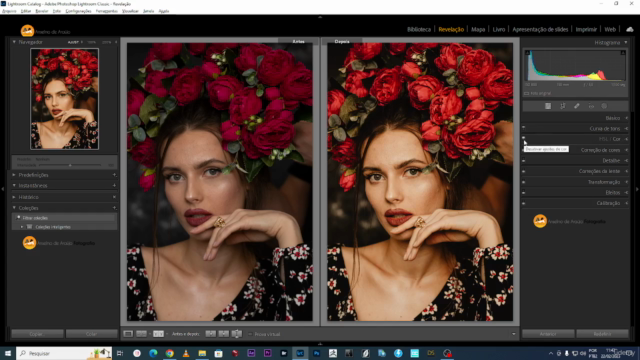Screen dimensions: 640x360
Task: Click the Colar button
Action: click(x=91, y=334)
